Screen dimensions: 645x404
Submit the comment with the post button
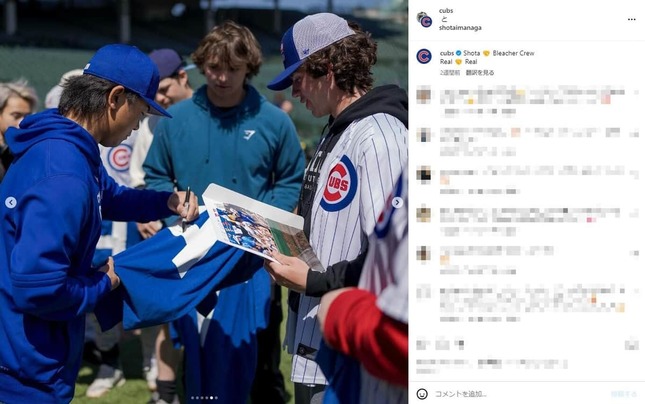click(x=624, y=394)
